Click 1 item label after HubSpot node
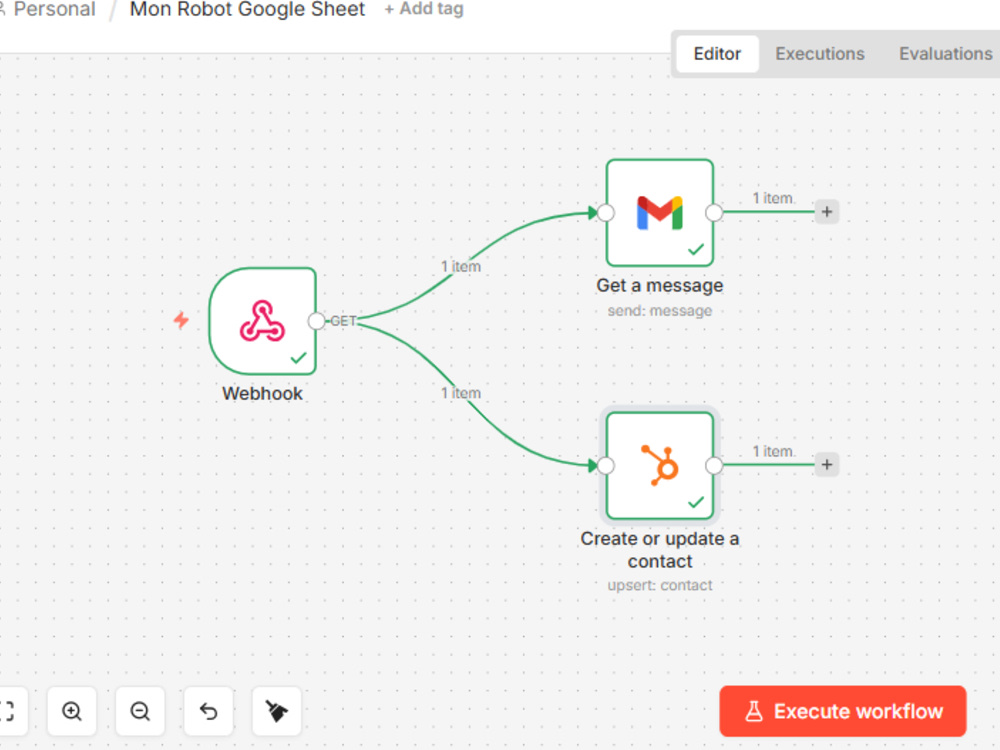 click(773, 452)
